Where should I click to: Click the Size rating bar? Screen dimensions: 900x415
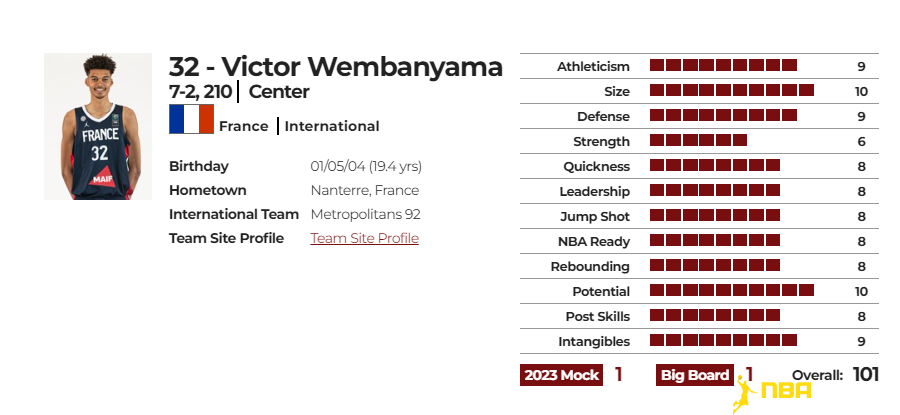click(732, 90)
